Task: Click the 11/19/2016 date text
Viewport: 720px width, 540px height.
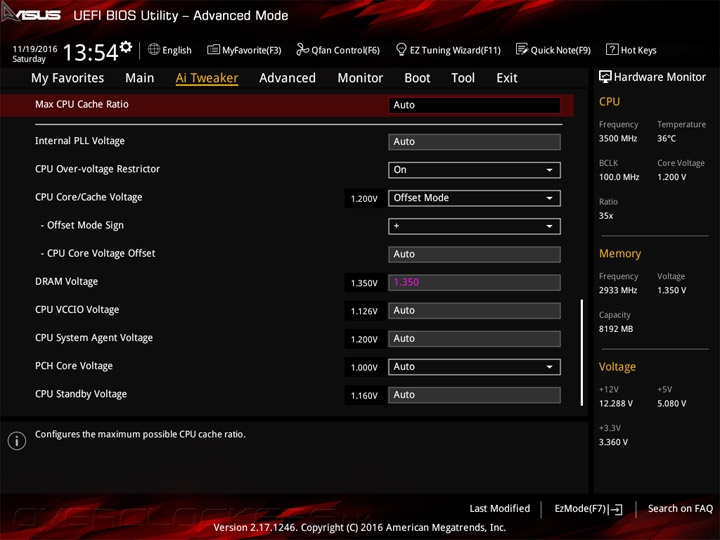Action: click(x=35, y=49)
